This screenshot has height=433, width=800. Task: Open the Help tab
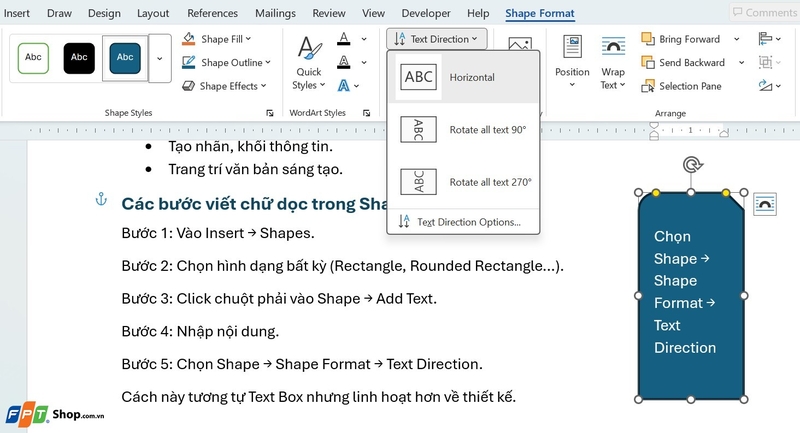478,13
